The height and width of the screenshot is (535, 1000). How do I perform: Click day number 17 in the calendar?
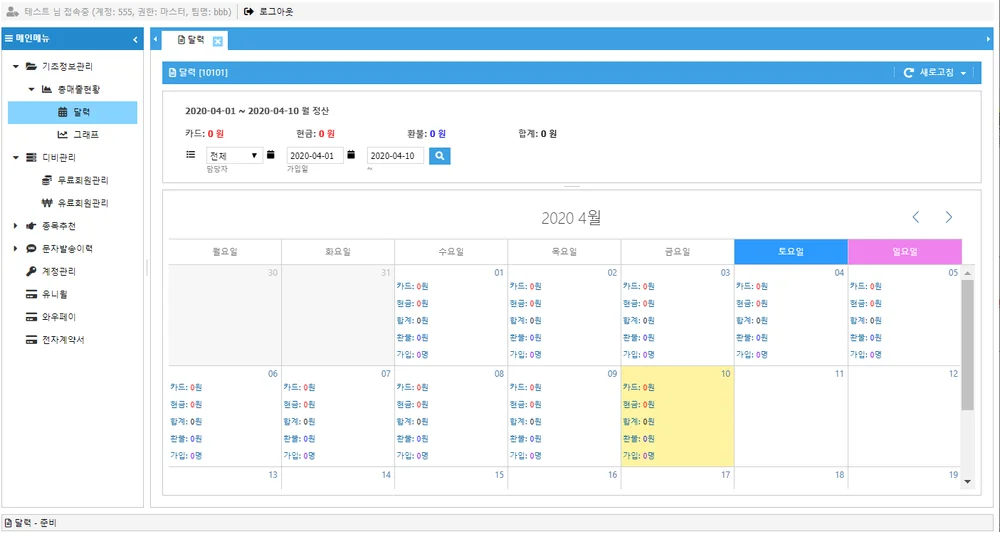725,475
